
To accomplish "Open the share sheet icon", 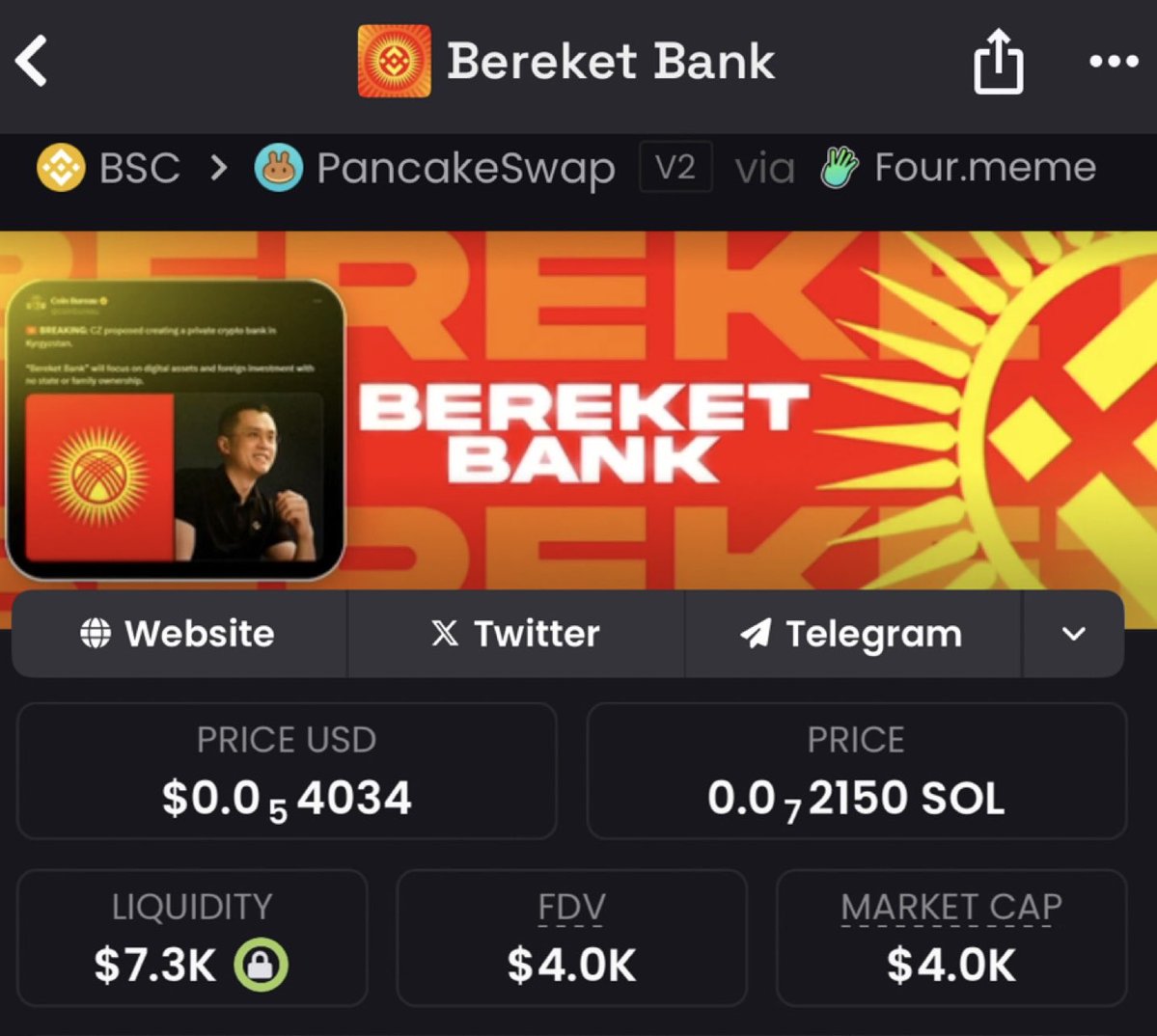I will 999,61.
